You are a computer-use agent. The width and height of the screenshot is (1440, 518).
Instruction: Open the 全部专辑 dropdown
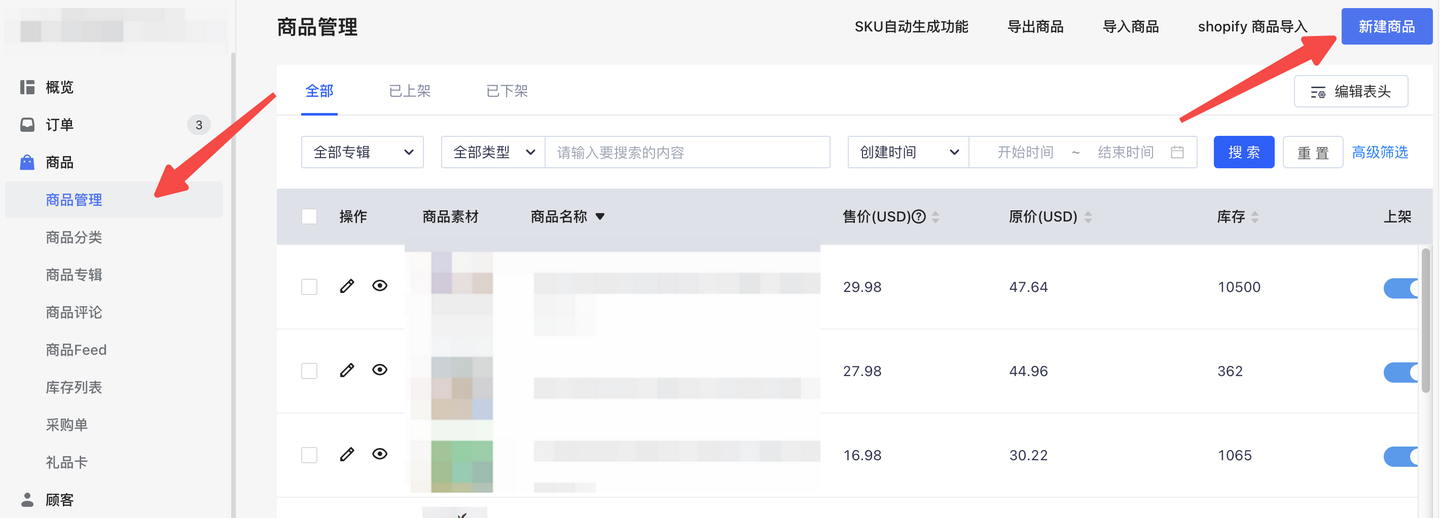click(x=362, y=152)
